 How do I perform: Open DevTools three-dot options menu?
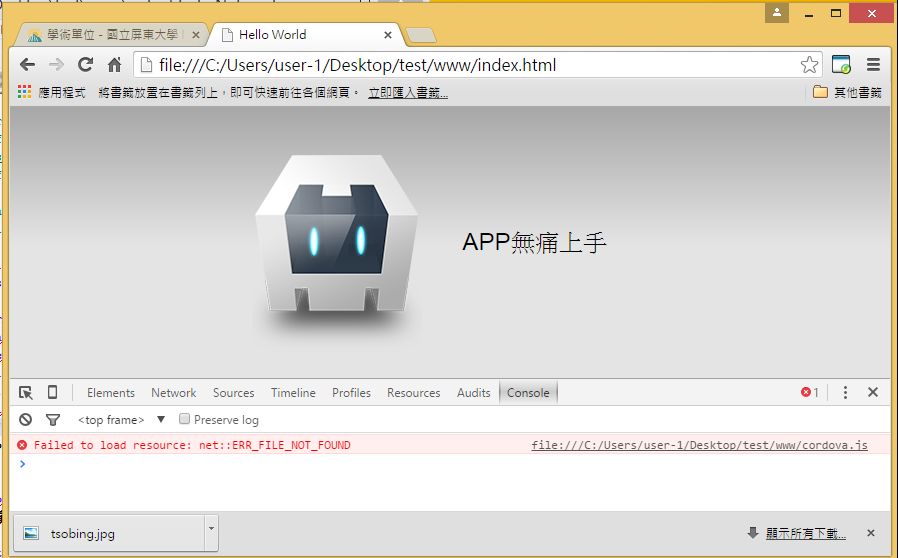(x=845, y=393)
